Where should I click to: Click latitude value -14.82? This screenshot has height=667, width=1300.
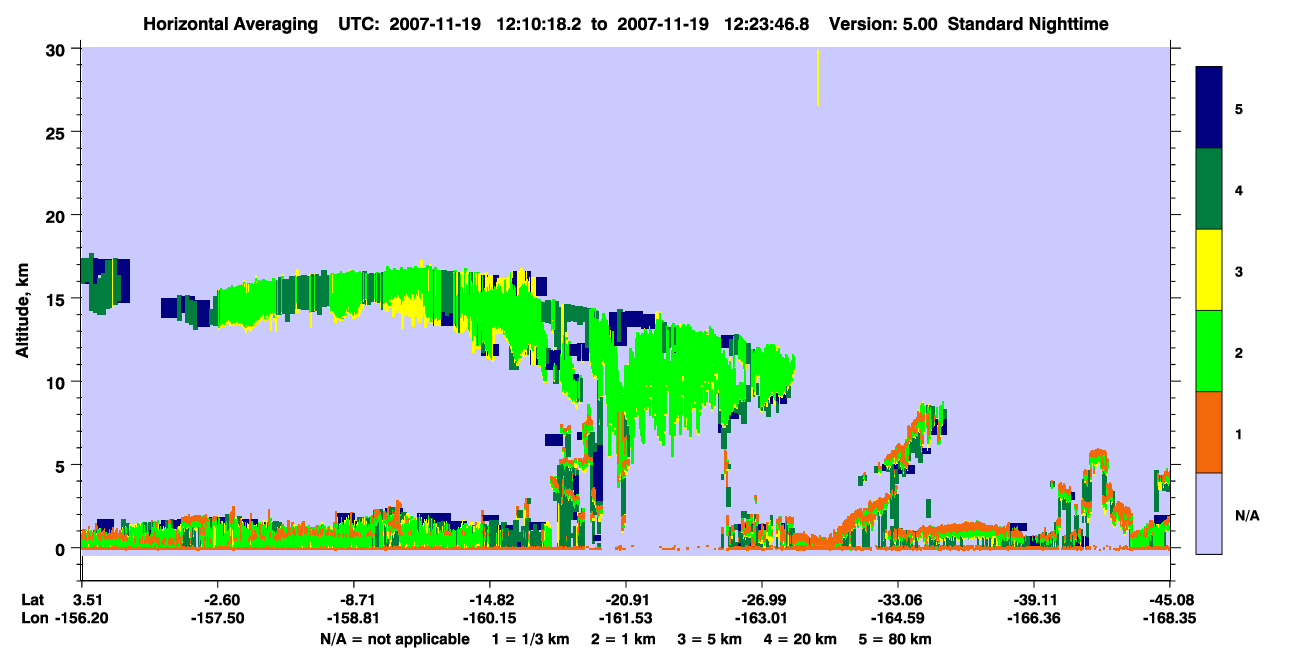(489, 599)
